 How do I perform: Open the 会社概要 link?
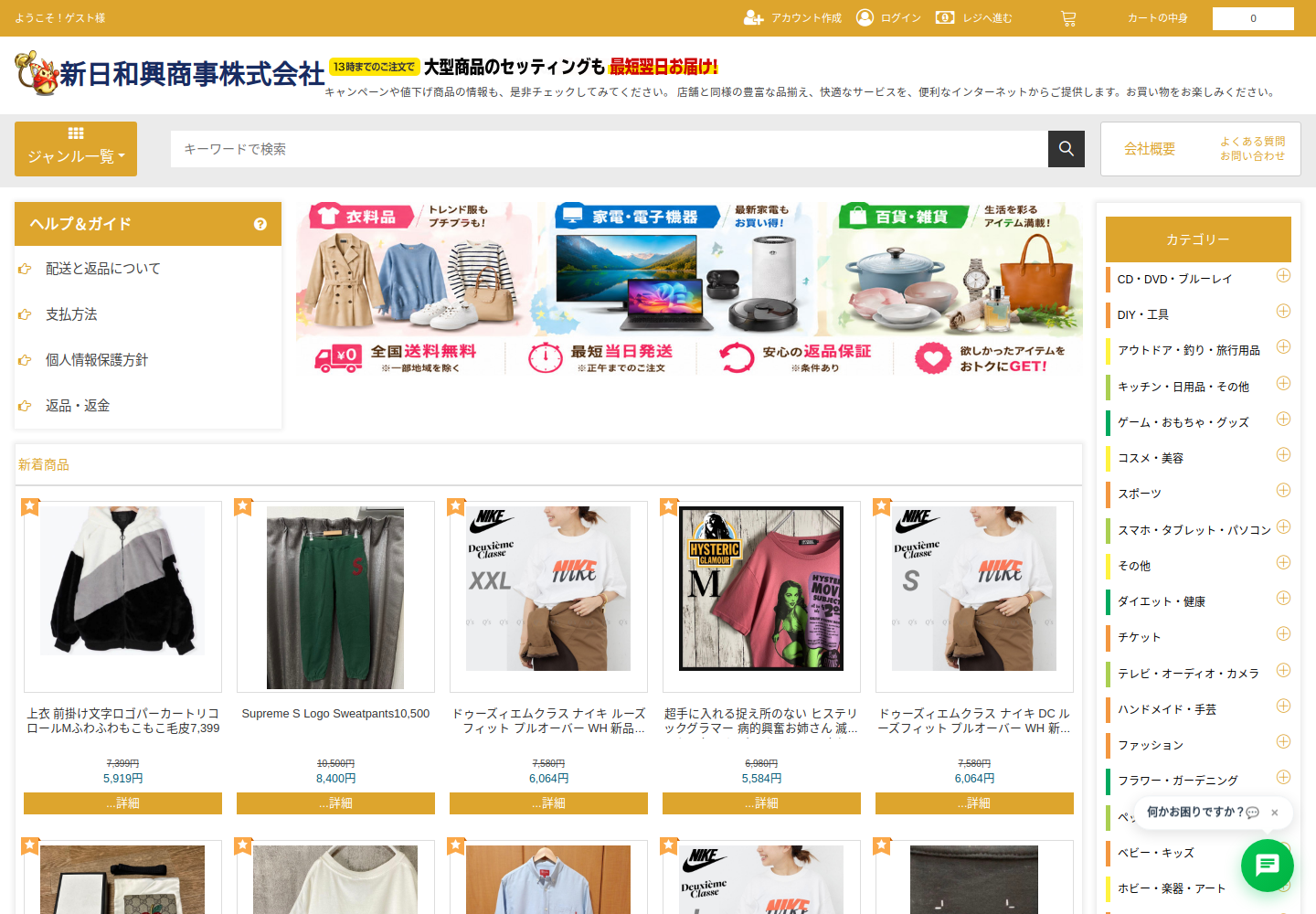pos(1150,149)
